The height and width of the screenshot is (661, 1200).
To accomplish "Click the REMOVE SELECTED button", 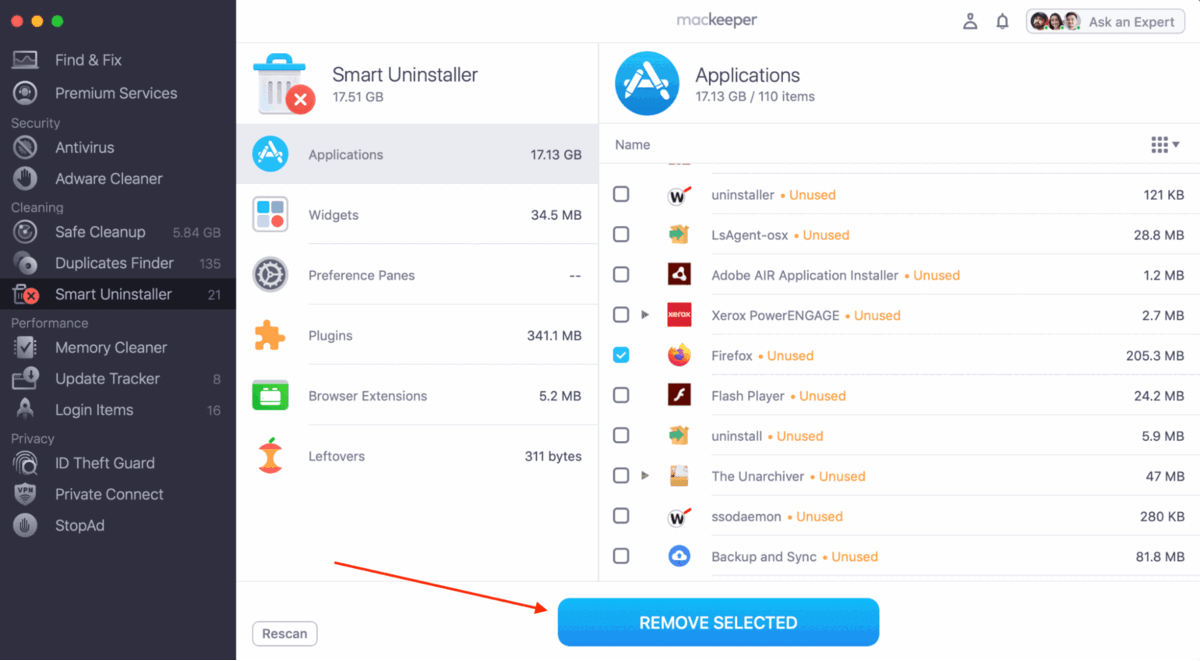I will (x=718, y=622).
